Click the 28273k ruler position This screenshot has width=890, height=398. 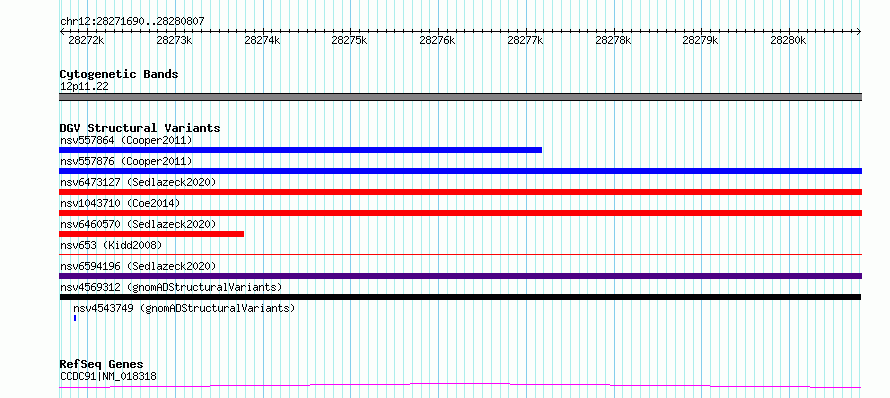click(174, 40)
